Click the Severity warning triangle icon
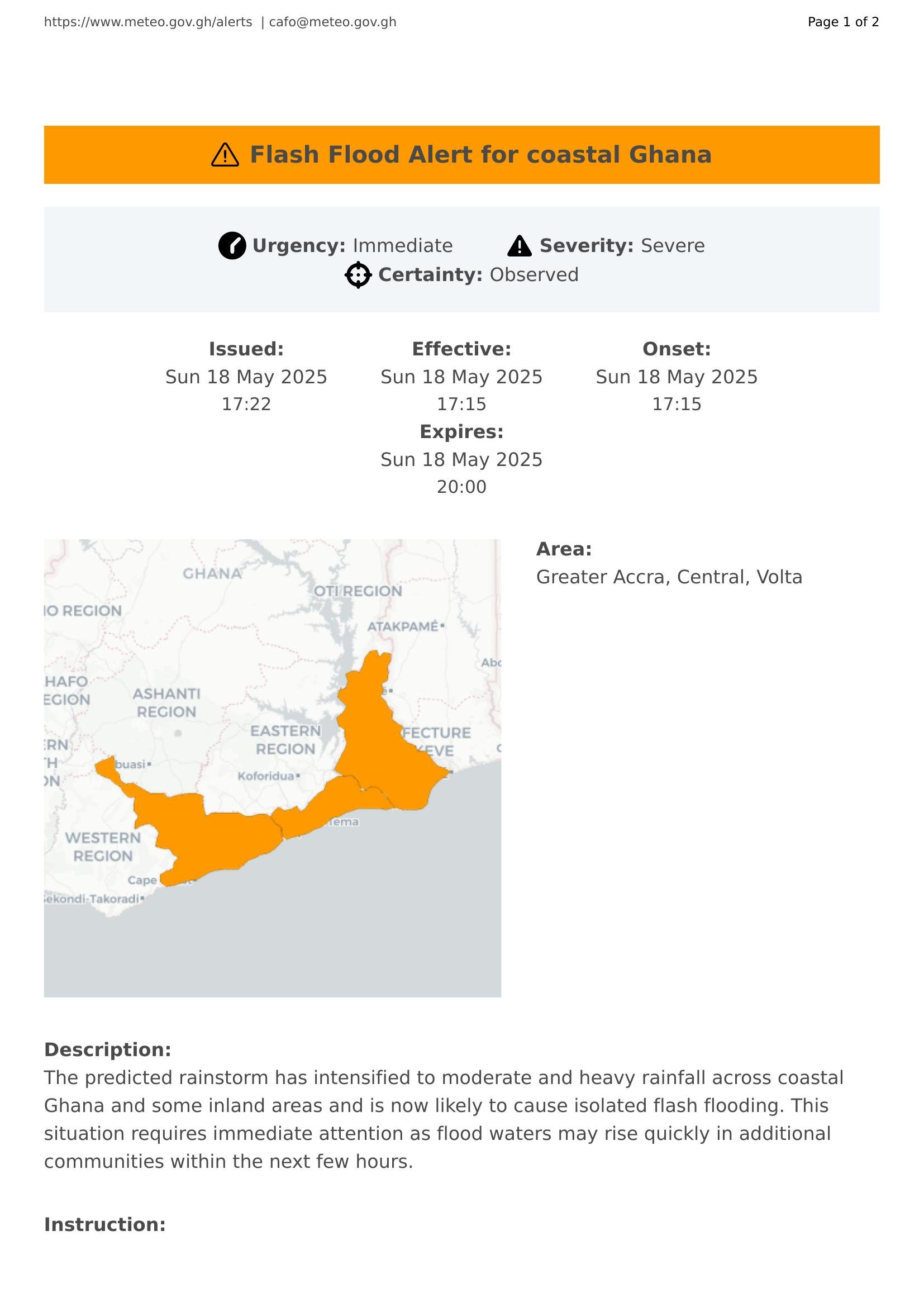Viewport: 924px width, 1307px height. point(520,246)
